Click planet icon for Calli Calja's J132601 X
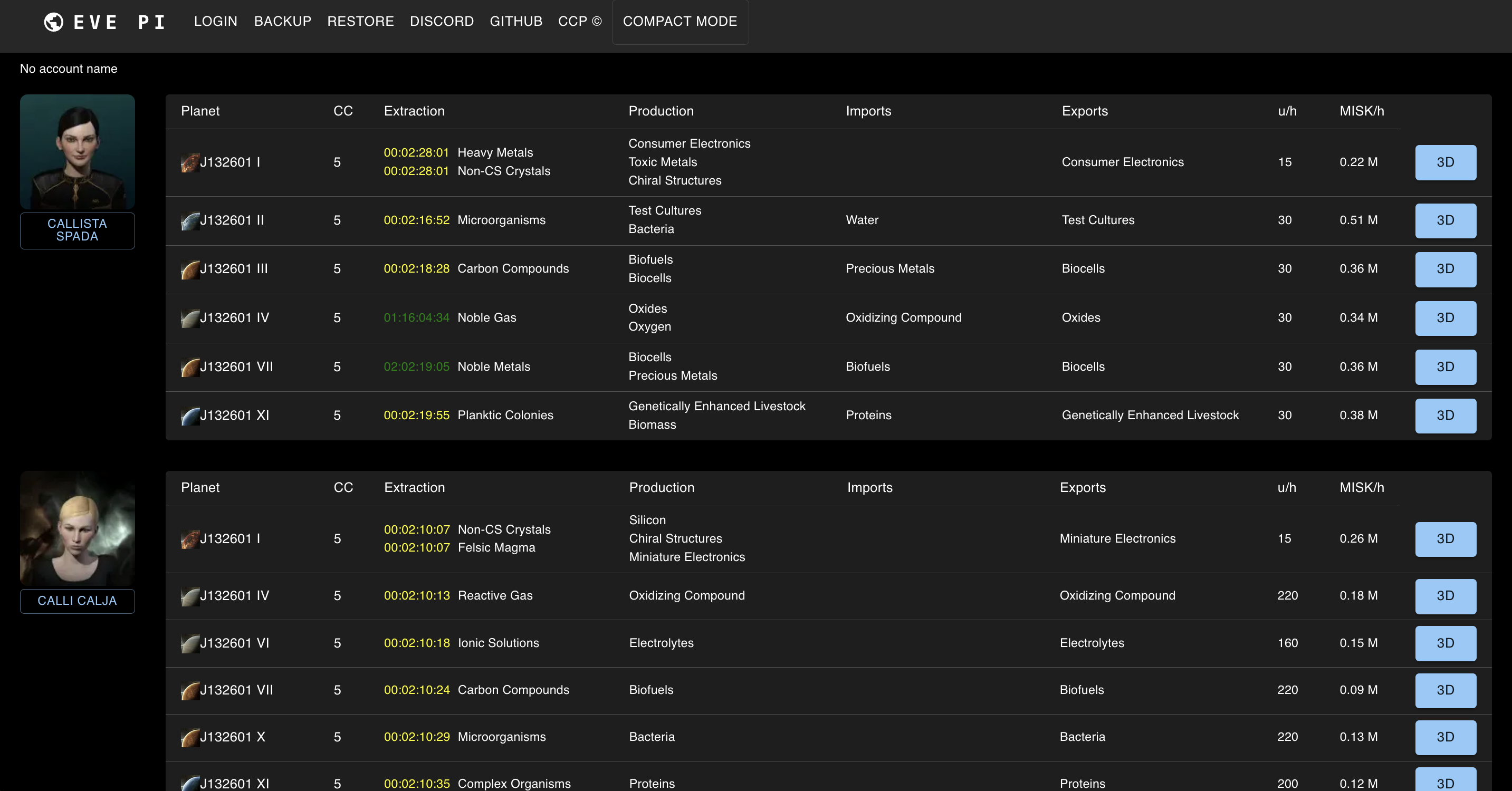Image resolution: width=1512 pixels, height=791 pixels. [x=189, y=738]
